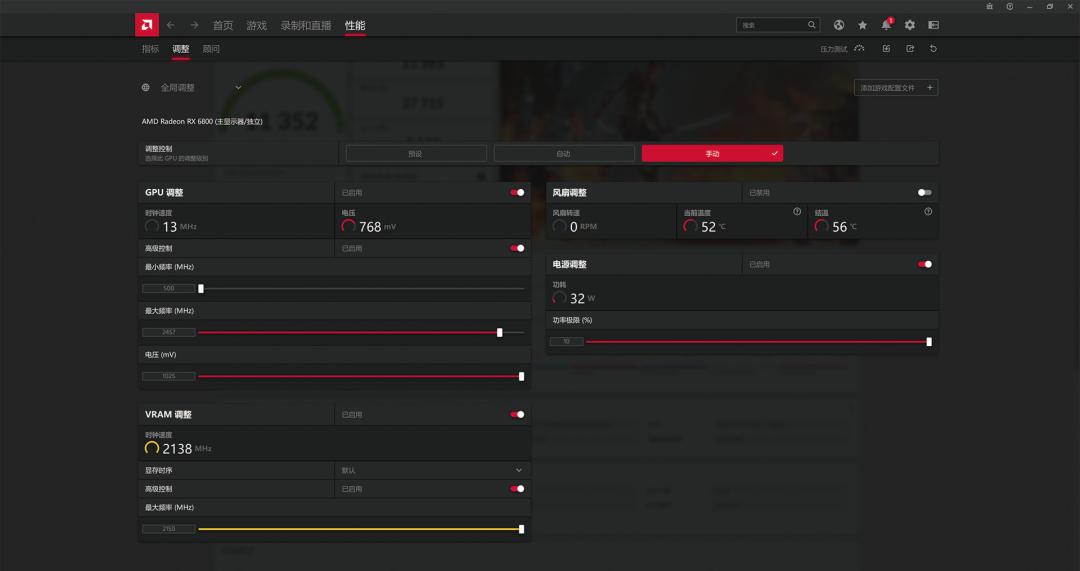The width and height of the screenshot is (1080, 571).
Task: Click the bug report icon in title bar
Action: click(989, 6)
